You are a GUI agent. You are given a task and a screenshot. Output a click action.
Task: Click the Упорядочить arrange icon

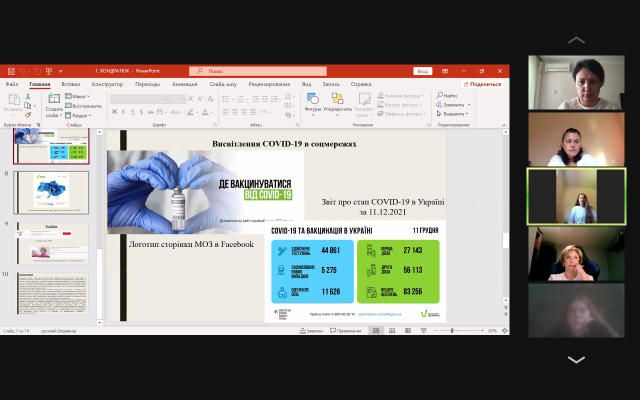337,104
